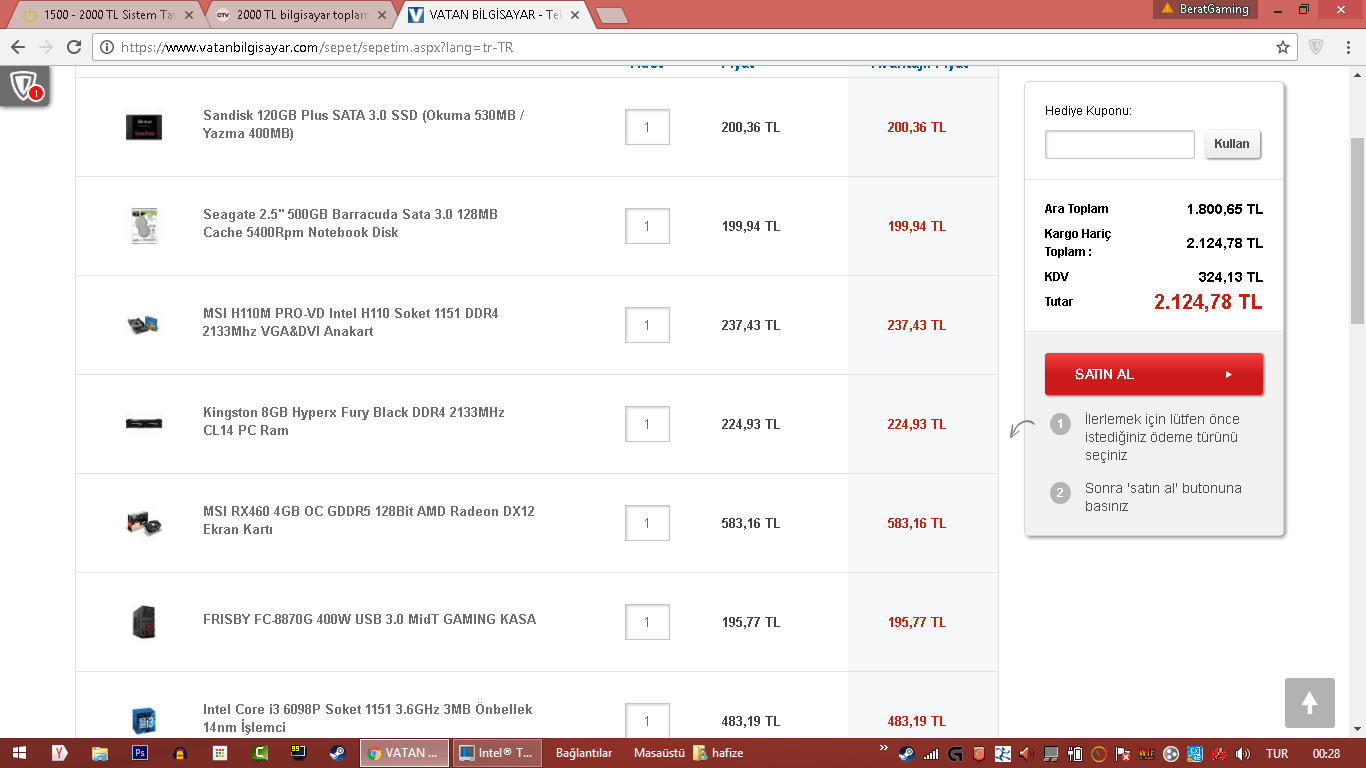Click the SATIN AL purchase button

(1154, 374)
